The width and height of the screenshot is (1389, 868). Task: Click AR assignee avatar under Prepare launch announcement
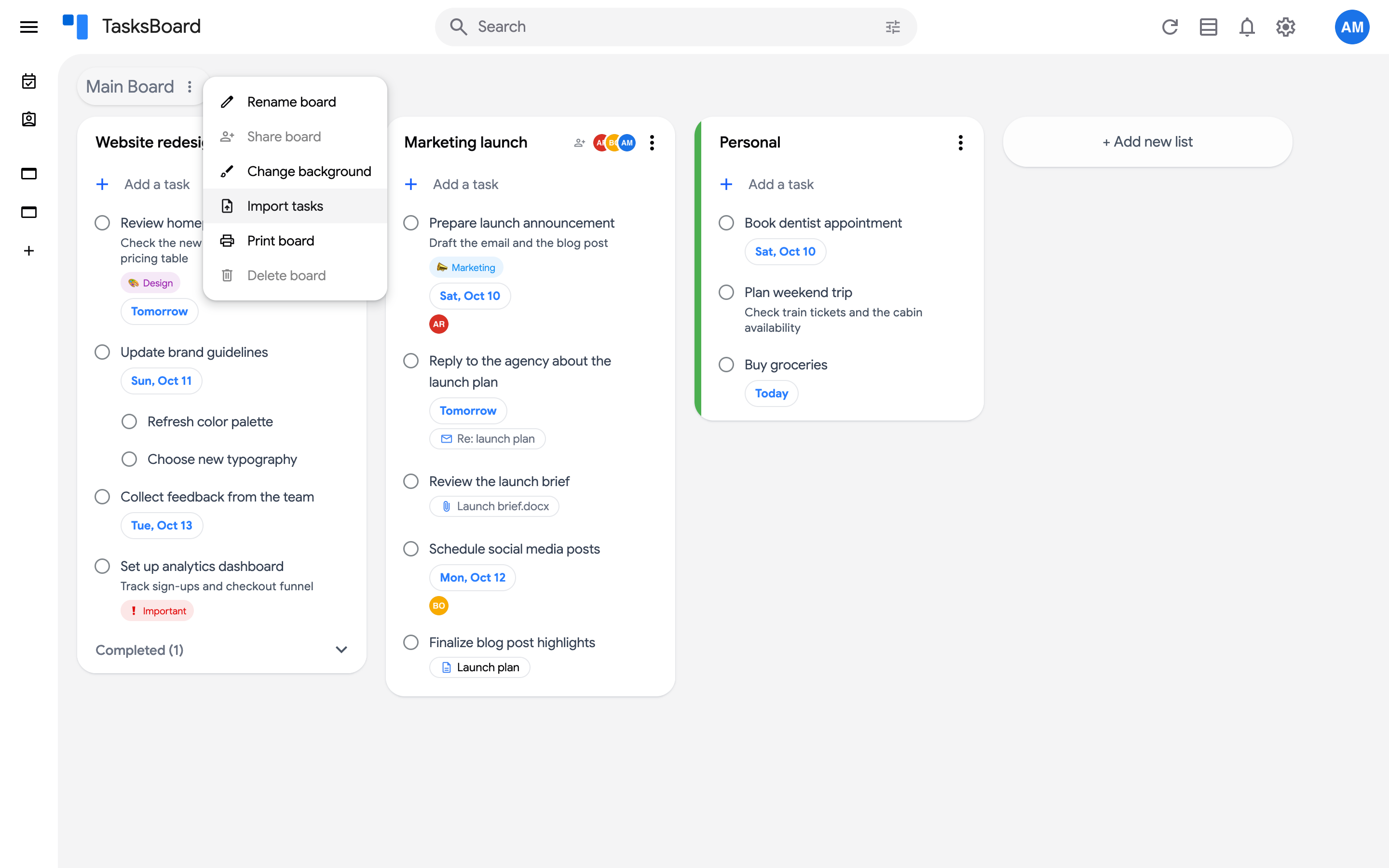coord(438,324)
